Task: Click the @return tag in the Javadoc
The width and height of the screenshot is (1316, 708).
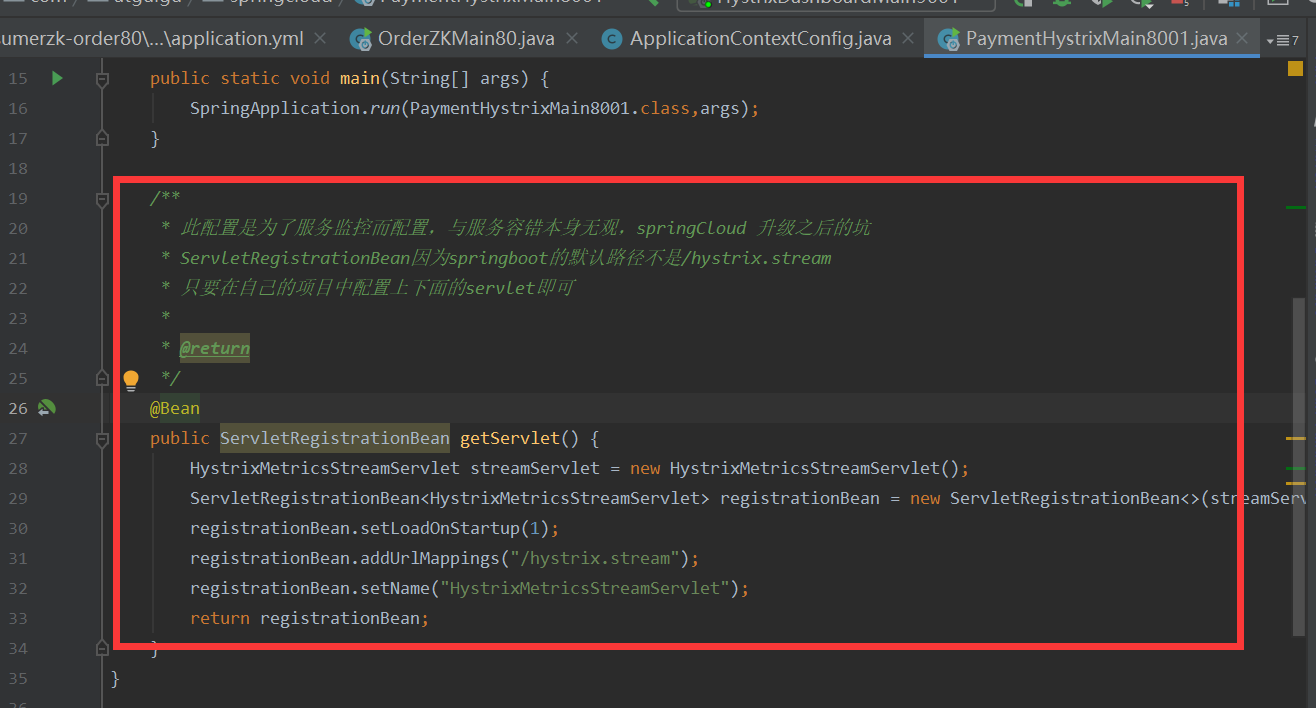Action: [x=215, y=349]
